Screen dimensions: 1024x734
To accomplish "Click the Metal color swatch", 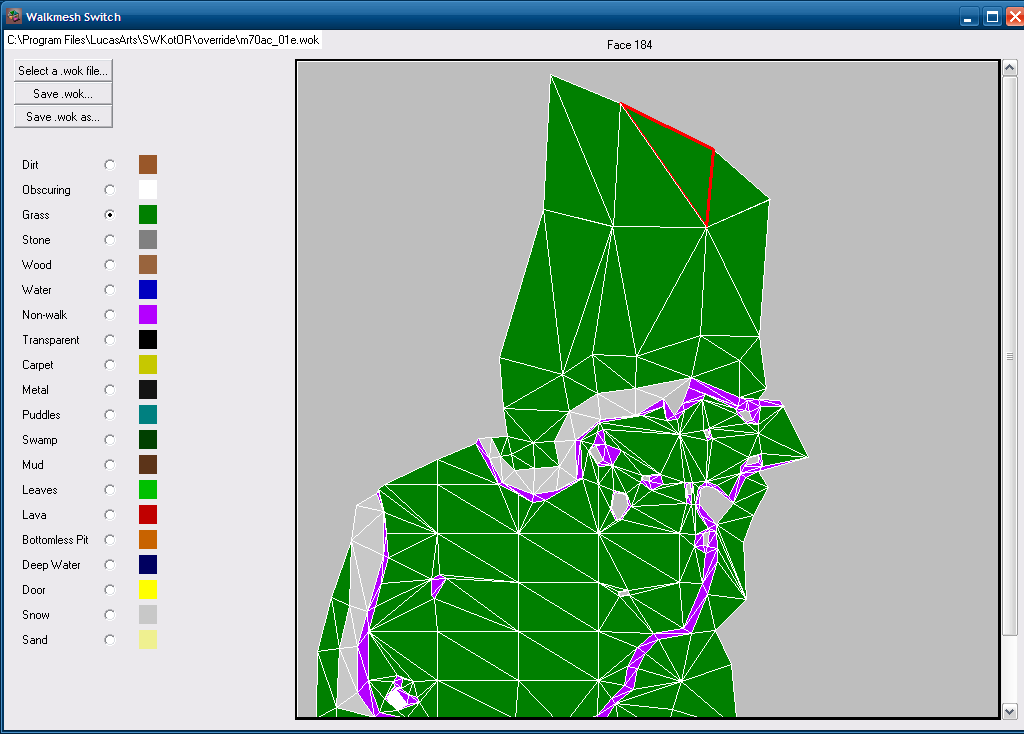I will pyautogui.click(x=148, y=390).
